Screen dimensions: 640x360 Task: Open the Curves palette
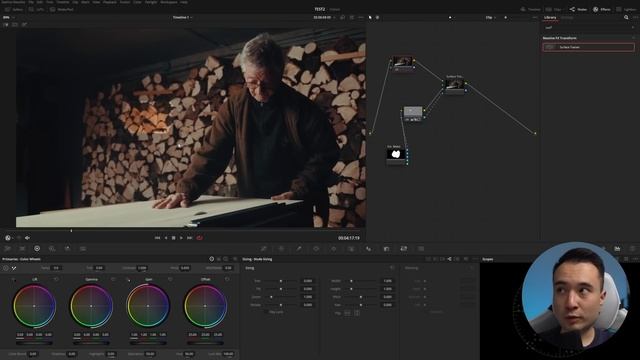point(264,248)
